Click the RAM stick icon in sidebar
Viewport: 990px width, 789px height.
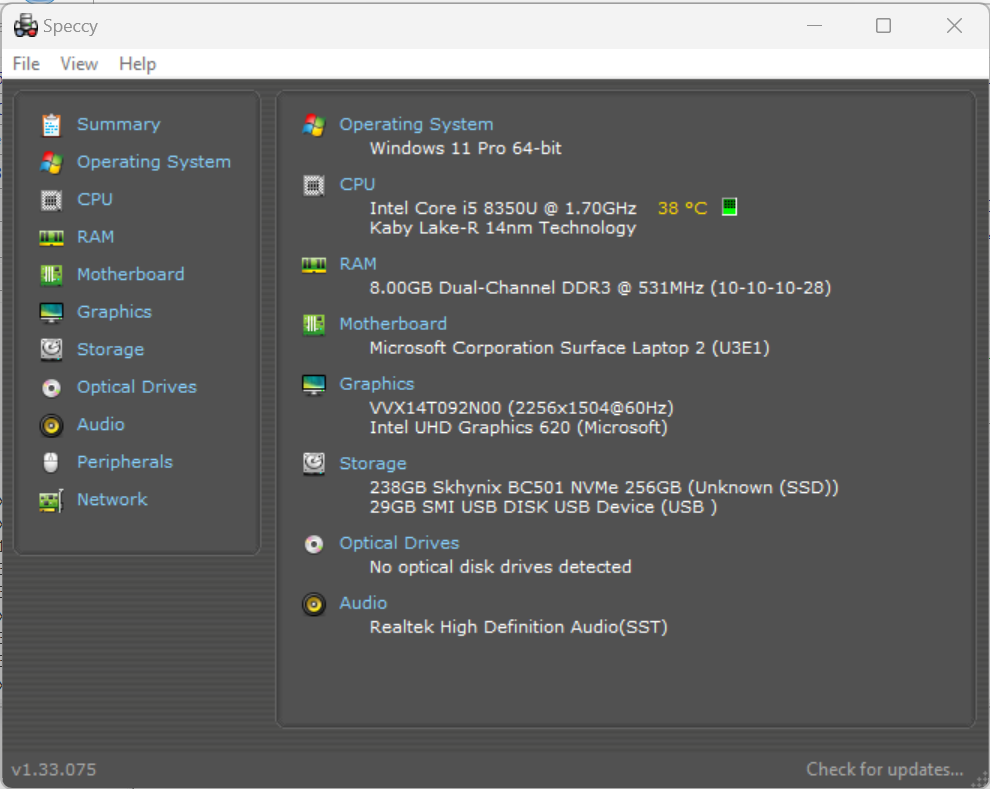pyautogui.click(x=51, y=237)
